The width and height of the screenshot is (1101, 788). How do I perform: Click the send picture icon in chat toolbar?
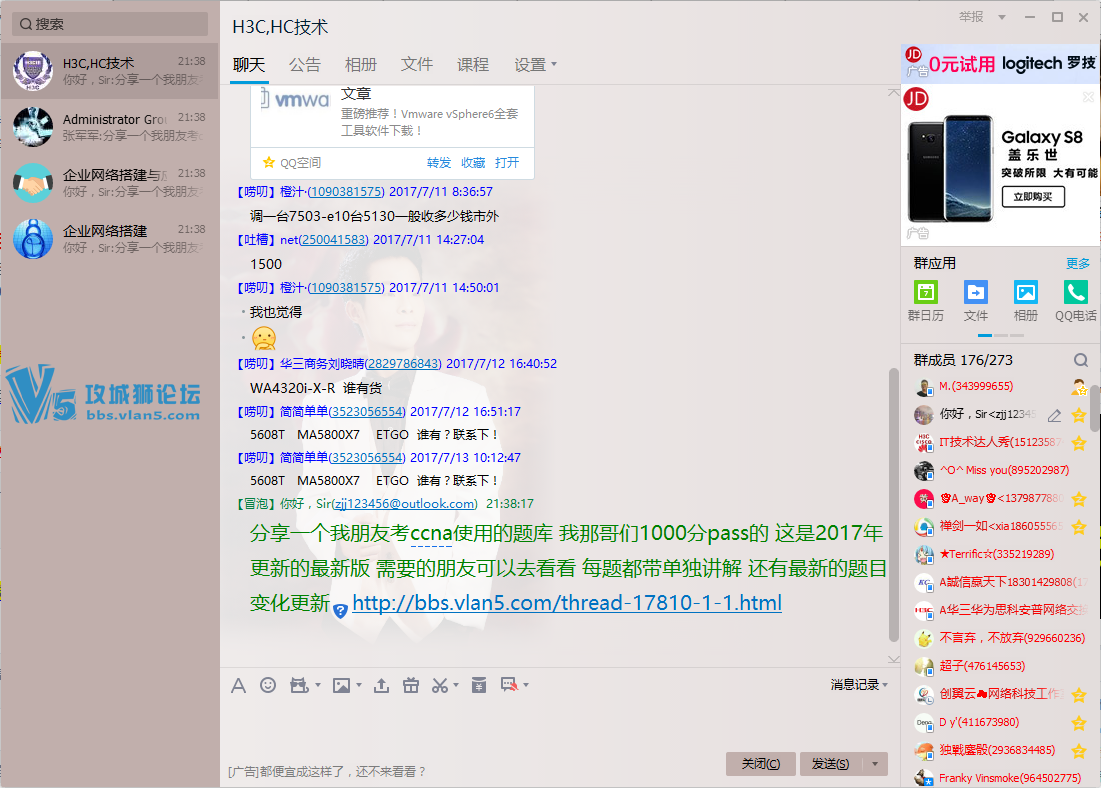click(x=341, y=685)
